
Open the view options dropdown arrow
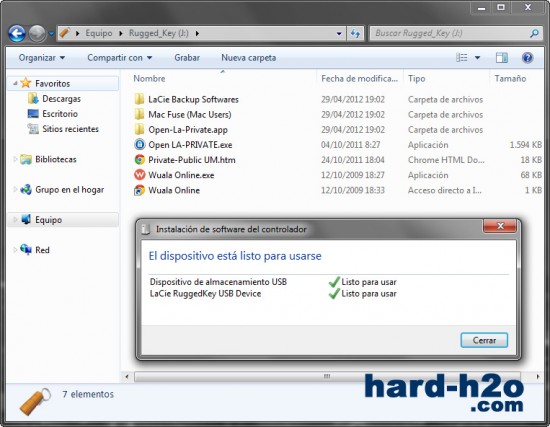[x=477, y=58]
